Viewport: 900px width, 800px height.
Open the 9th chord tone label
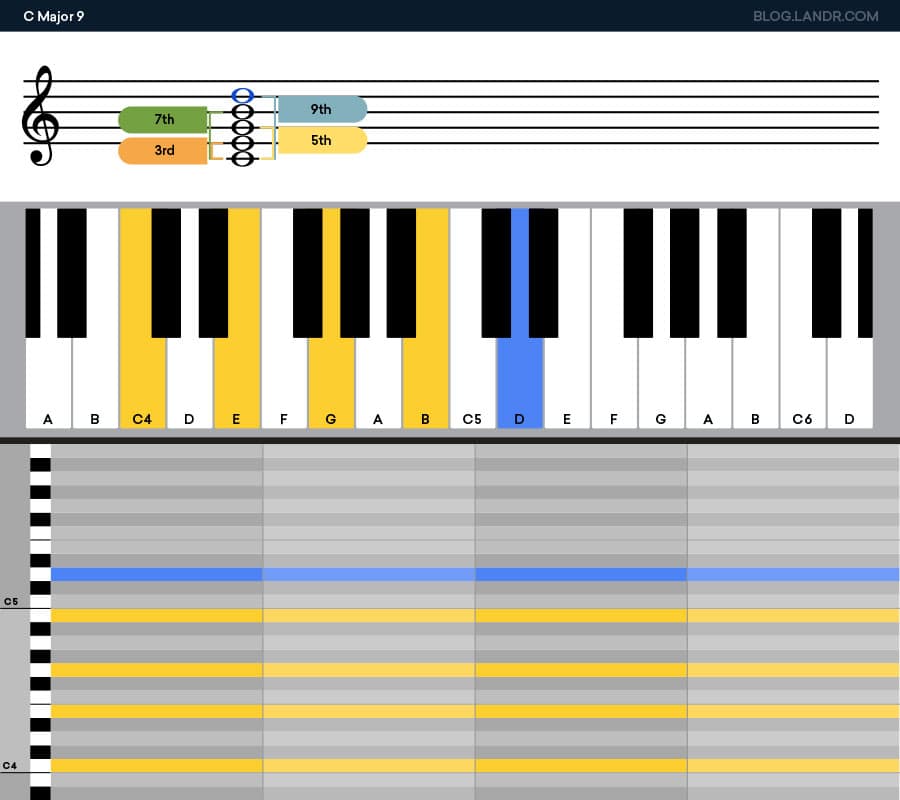tap(321, 110)
